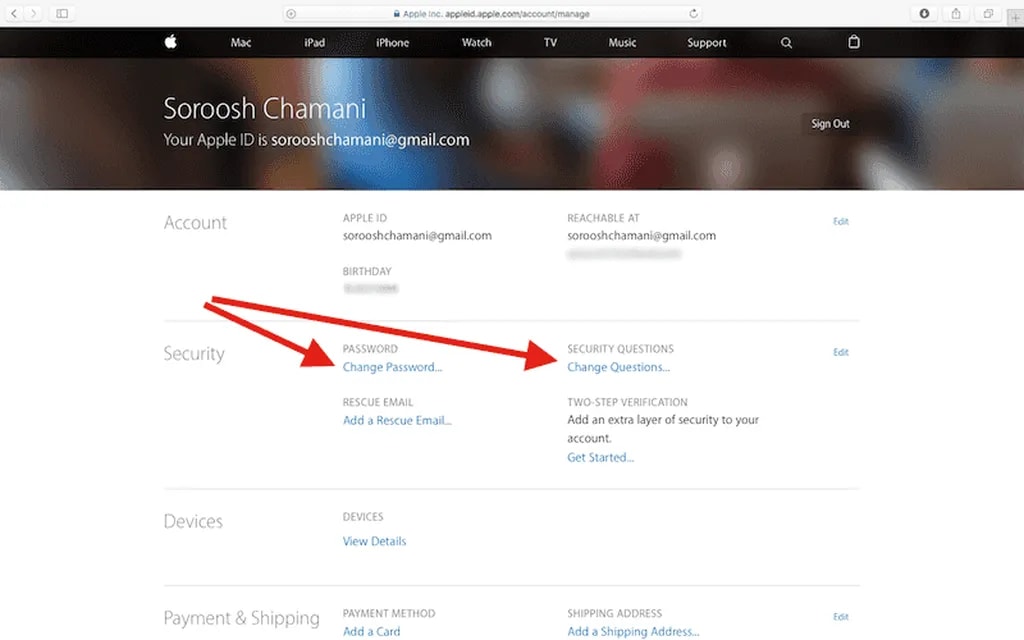Click Get Started for two-step verification

coord(600,457)
